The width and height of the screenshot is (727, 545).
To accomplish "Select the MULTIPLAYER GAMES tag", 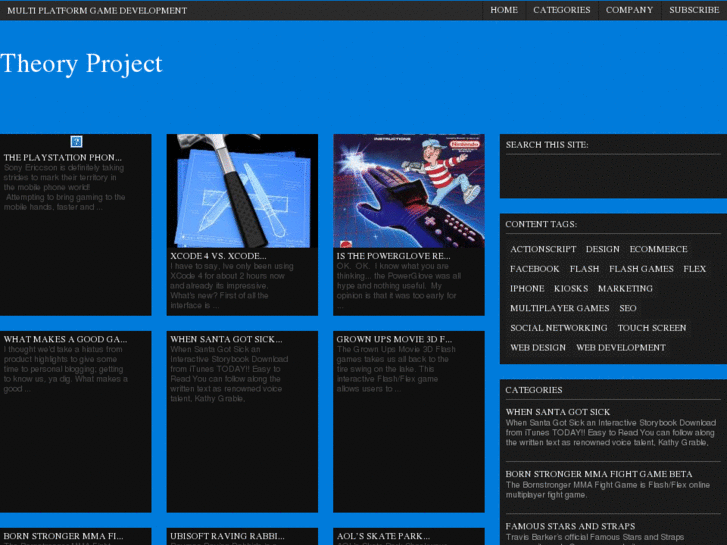I will point(559,308).
